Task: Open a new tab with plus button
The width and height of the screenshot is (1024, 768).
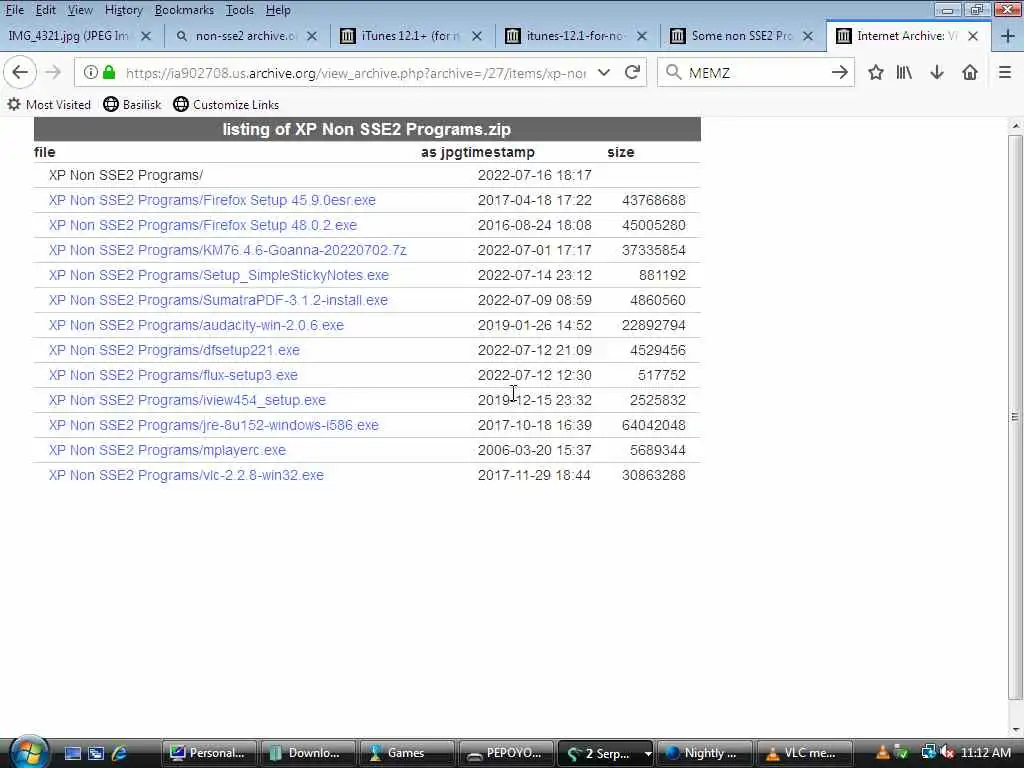Action: click(1008, 36)
